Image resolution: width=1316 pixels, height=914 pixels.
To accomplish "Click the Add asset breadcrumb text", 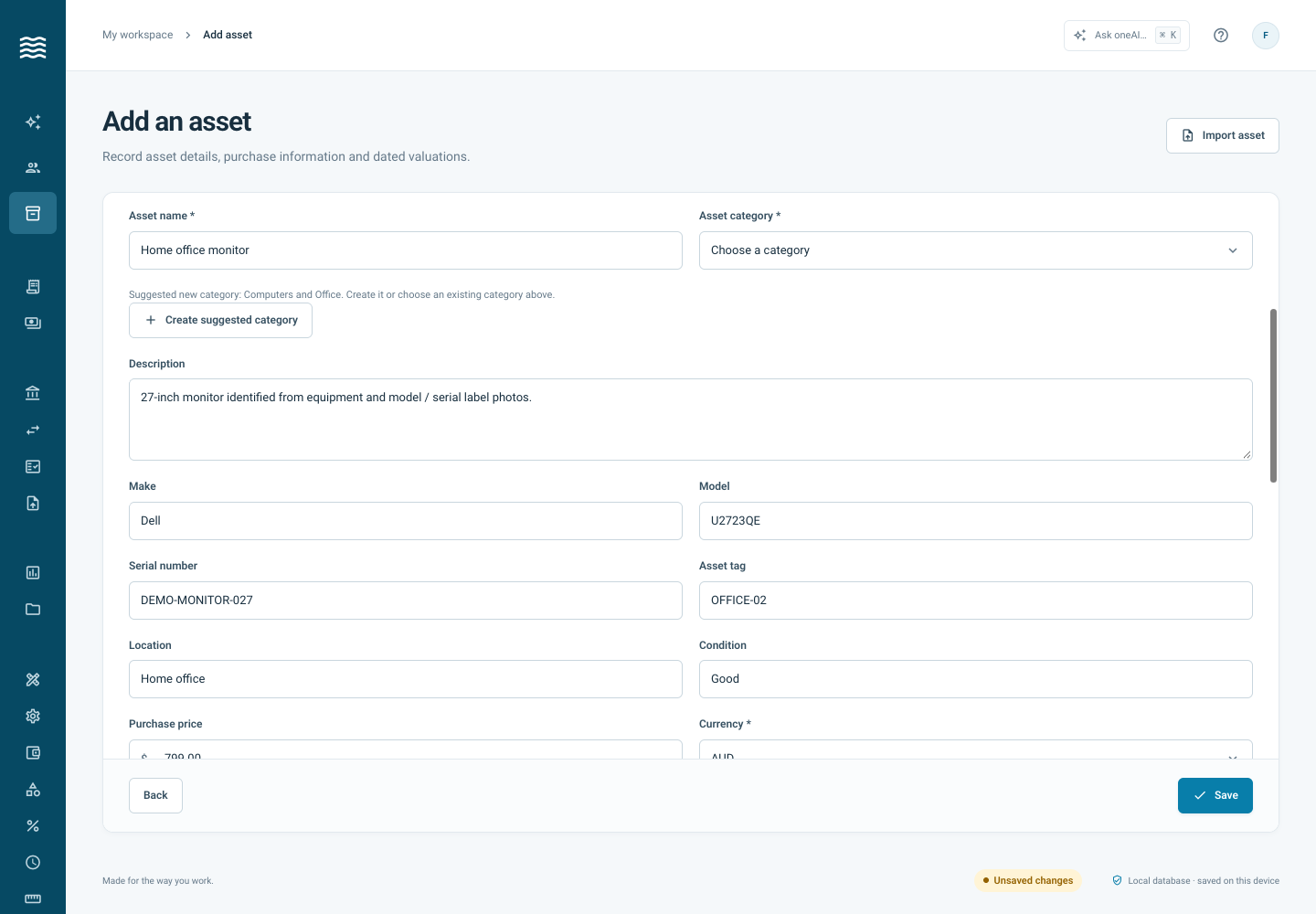I will pyautogui.click(x=228, y=35).
